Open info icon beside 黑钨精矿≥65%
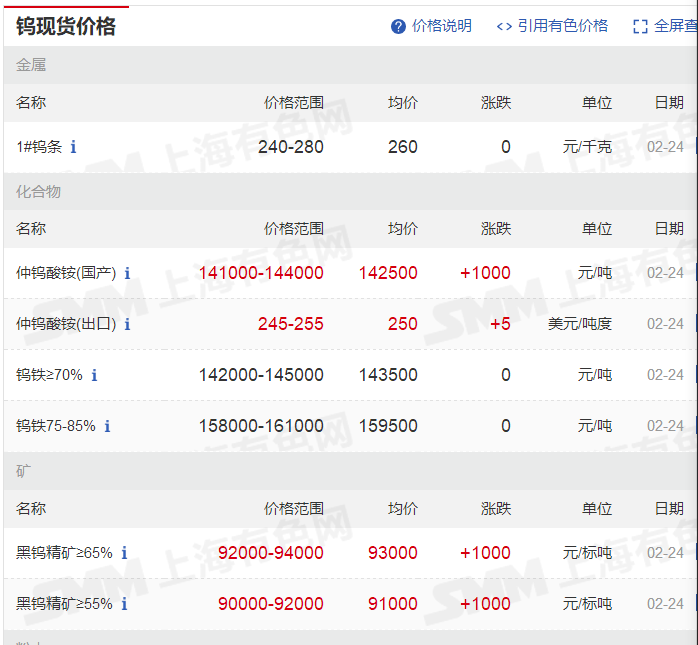Image resolution: width=698 pixels, height=645 pixels. tap(124, 552)
